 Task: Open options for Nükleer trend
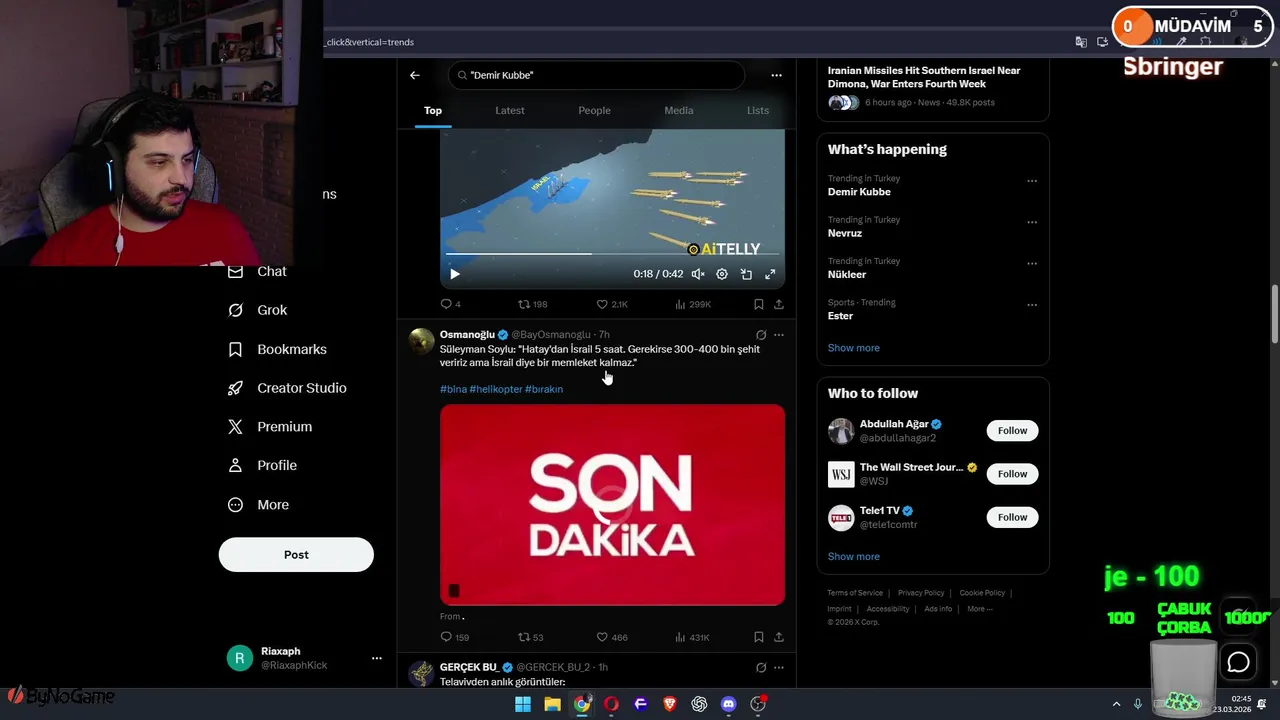pos(1032,264)
